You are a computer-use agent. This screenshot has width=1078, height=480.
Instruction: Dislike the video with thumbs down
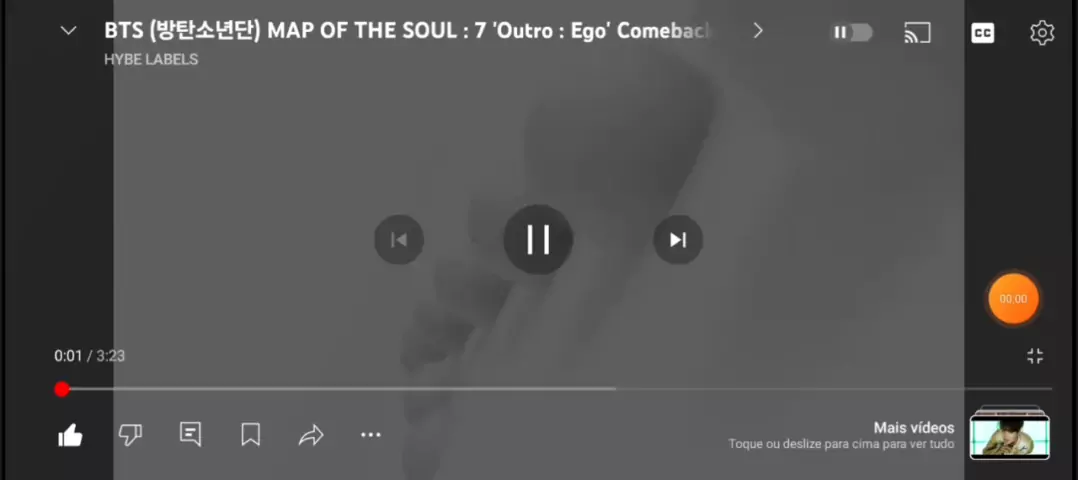130,435
